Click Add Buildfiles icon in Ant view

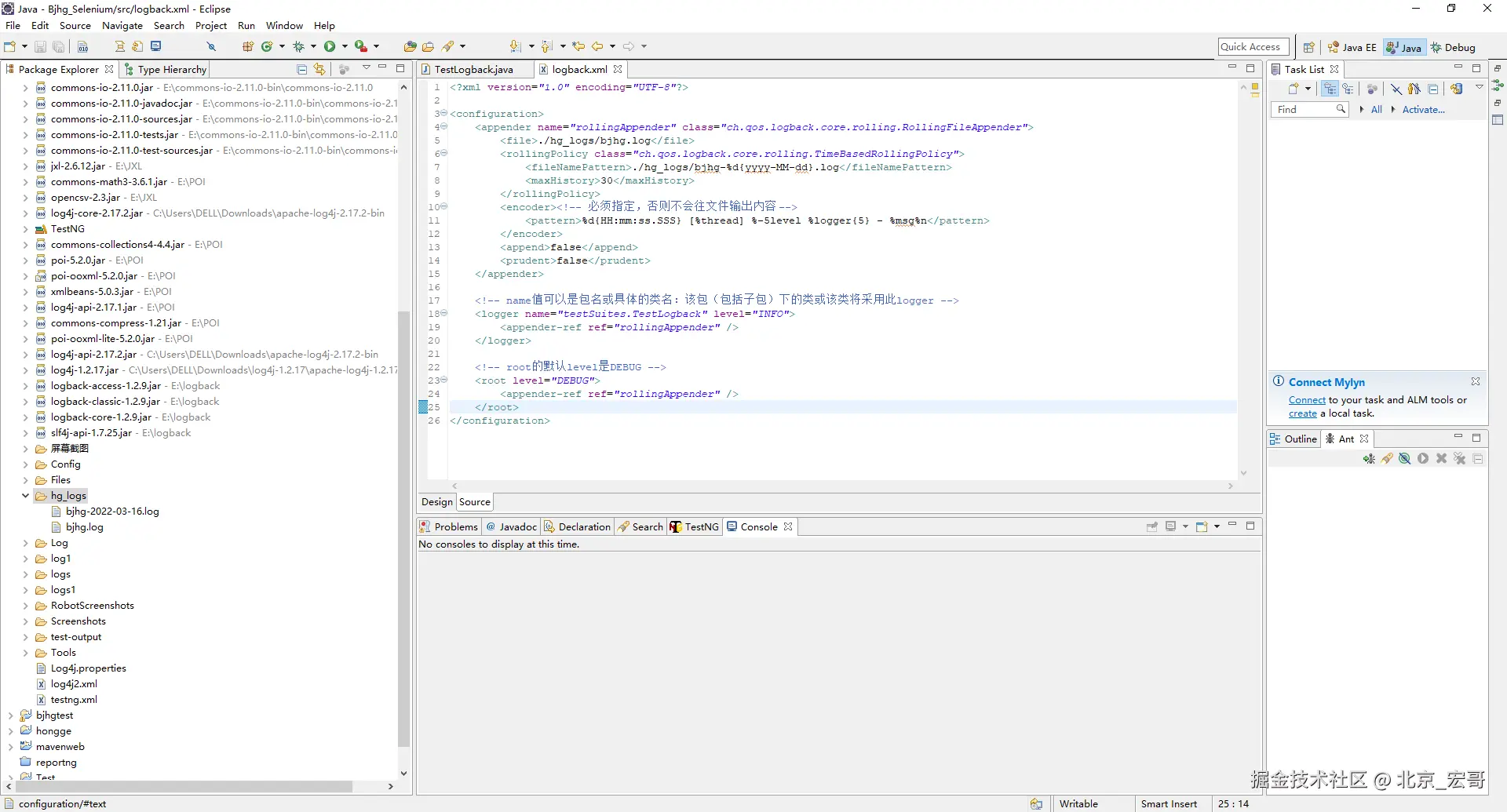point(1369,459)
